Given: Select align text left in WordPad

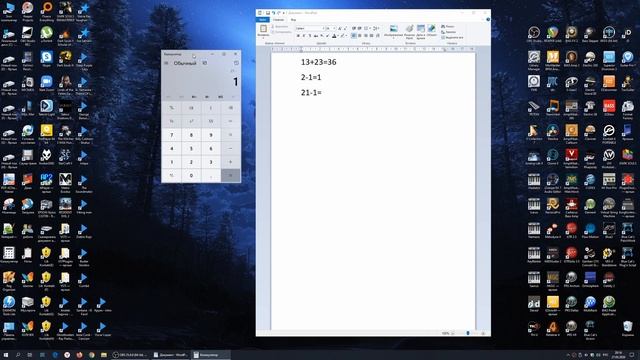Looking at the screenshot, I should click(354, 36).
